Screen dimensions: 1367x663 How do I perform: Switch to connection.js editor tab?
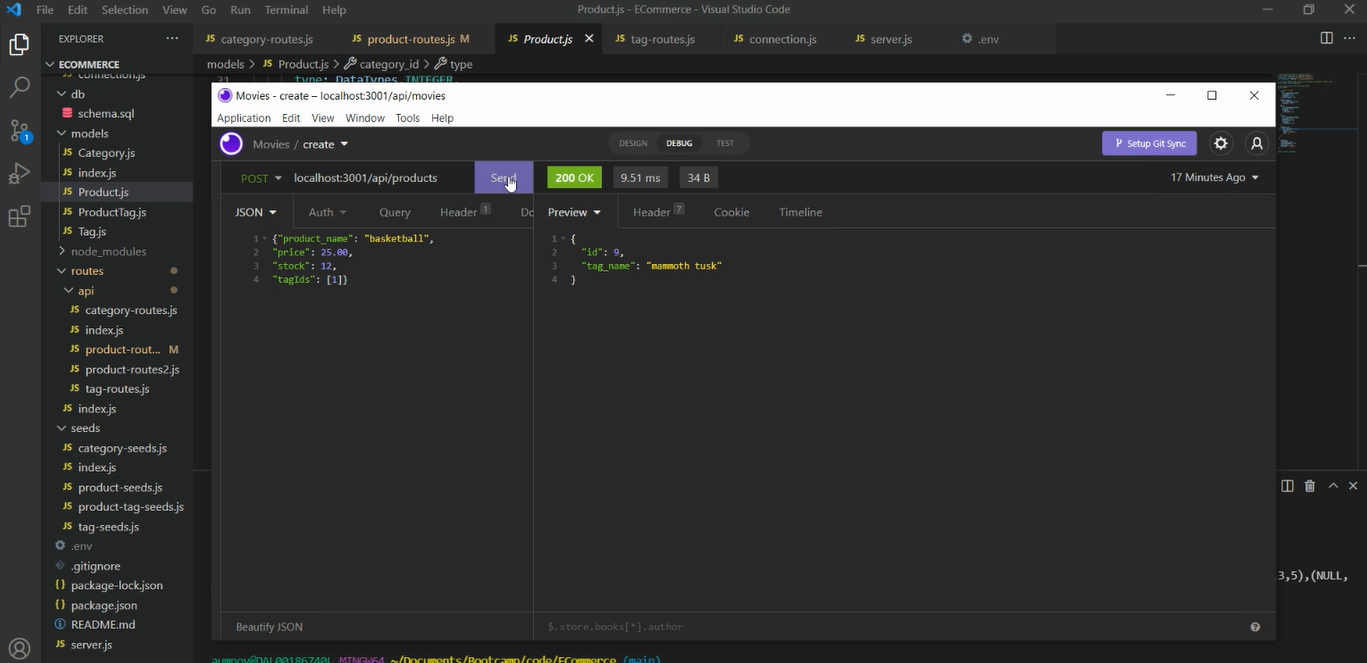click(x=775, y=39)
